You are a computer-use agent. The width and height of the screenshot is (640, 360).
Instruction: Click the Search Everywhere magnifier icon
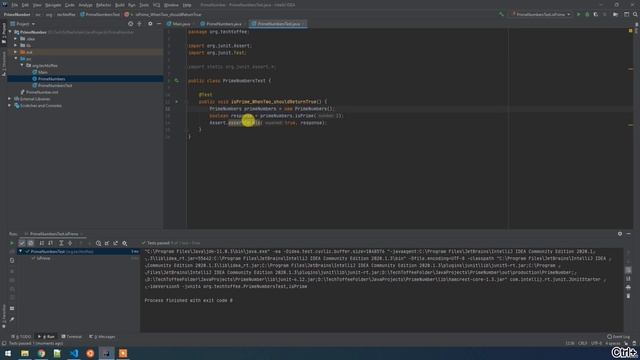pyautogui.click(x=636, y=14)
